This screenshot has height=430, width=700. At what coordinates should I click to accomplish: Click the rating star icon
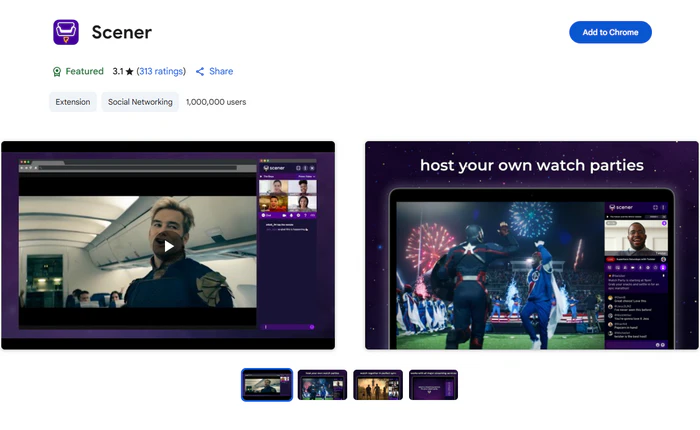130,72
